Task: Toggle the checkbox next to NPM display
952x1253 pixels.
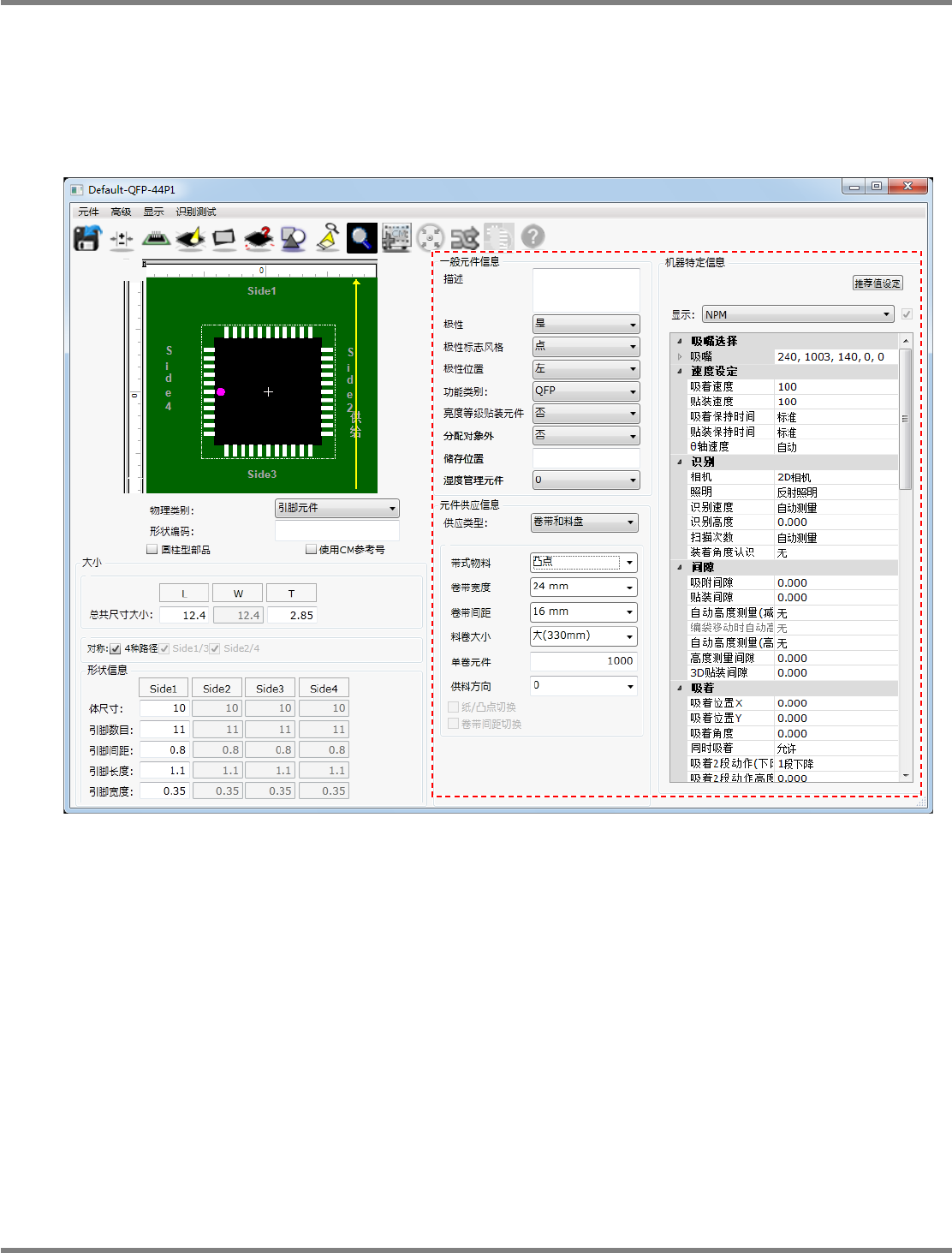Action: 907,314
